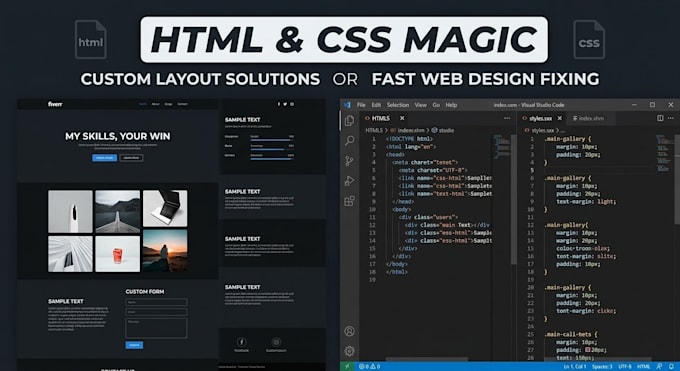Open the Search magnifier in activity bar
This screenshot has height=371, width=680.
click(x=349, y=141)
